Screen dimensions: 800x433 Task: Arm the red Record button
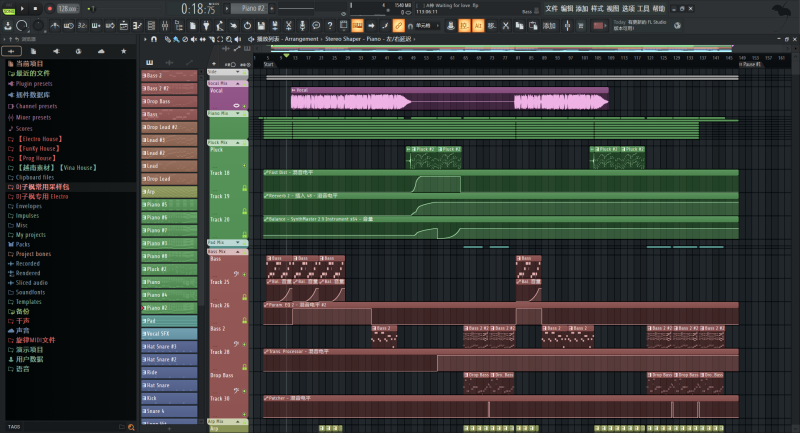(x=49, y=8)
